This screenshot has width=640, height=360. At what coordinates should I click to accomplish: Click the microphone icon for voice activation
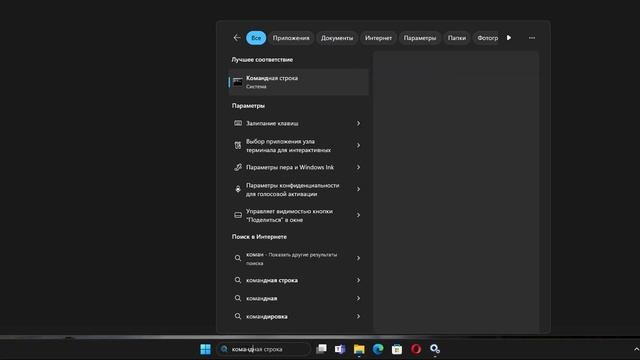point(238,189)
